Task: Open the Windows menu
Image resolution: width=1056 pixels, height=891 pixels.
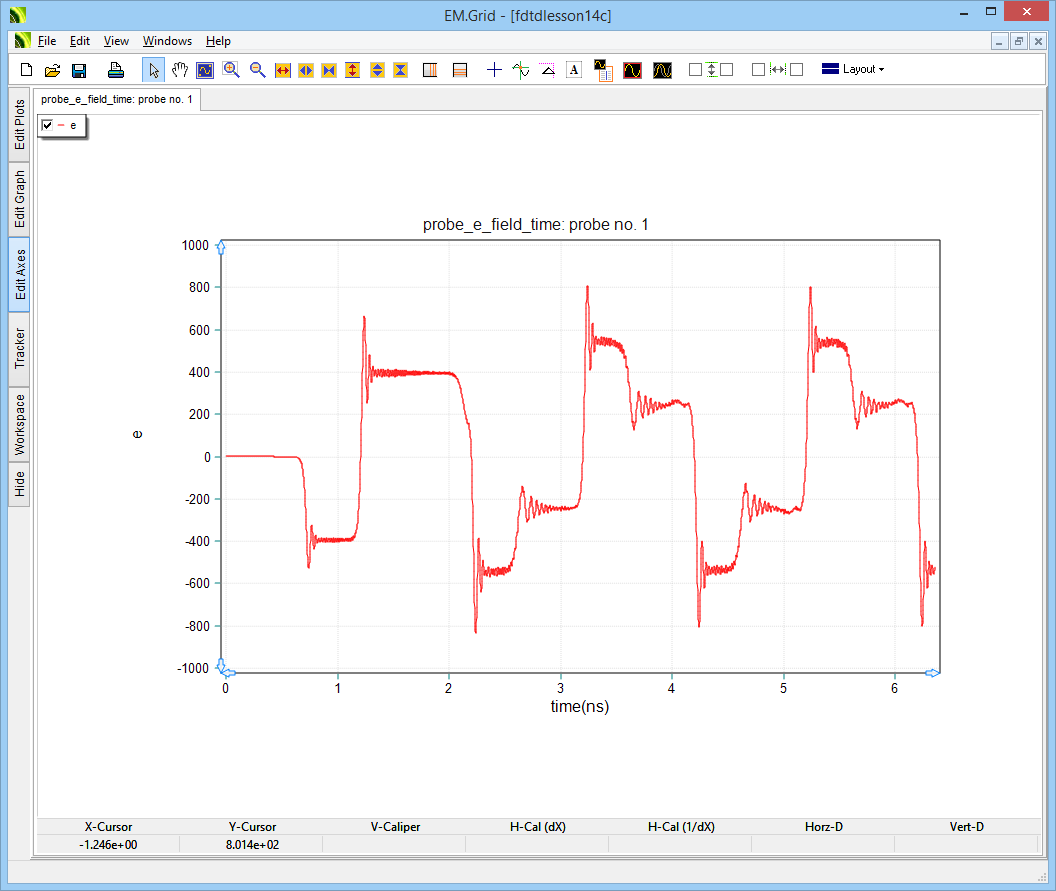Action: pos(167,41)
